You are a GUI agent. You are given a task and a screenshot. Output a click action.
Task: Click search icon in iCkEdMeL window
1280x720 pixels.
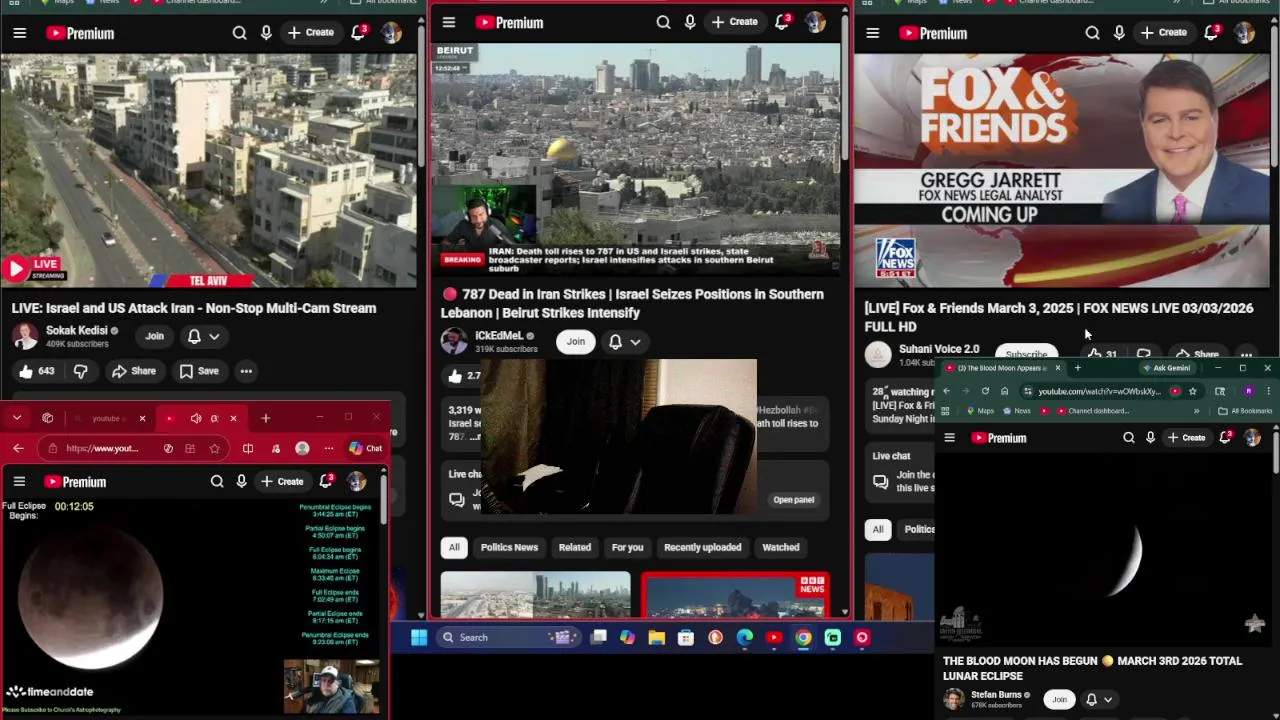[663, 22]
